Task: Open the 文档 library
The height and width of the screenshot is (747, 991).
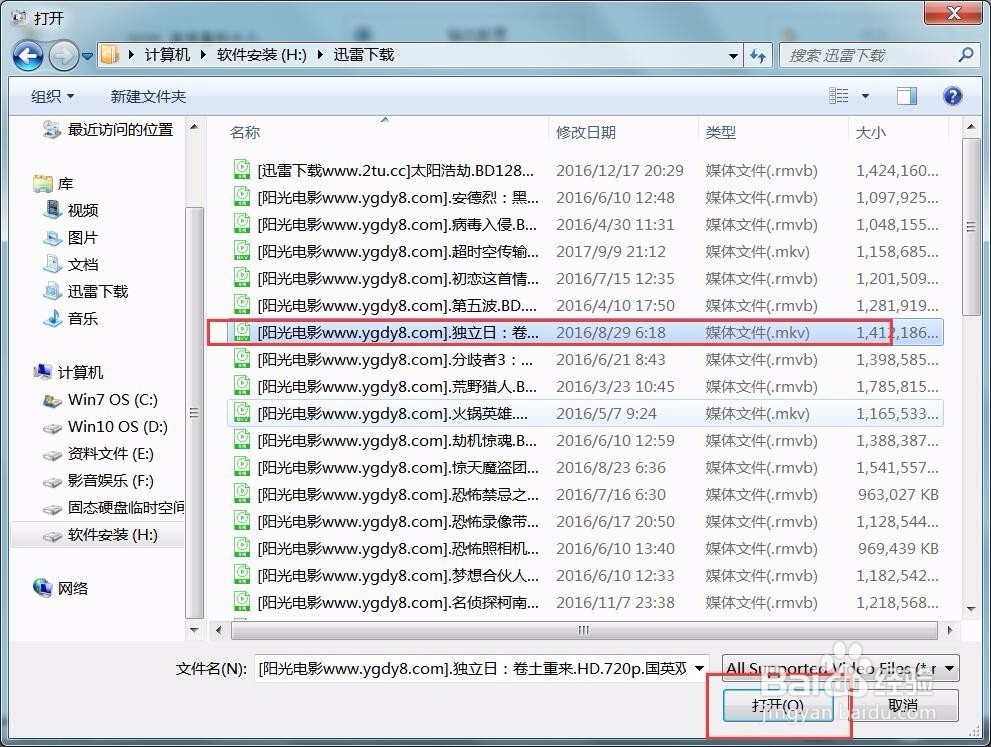Action: coord(71,265)
